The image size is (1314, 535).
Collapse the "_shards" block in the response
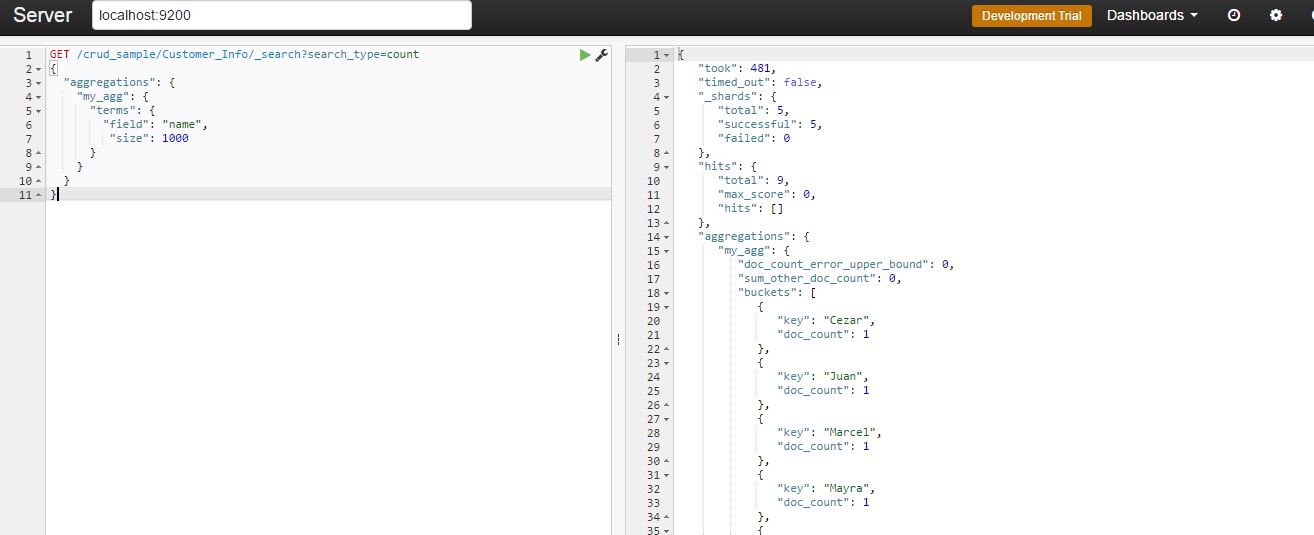[667, 97]
